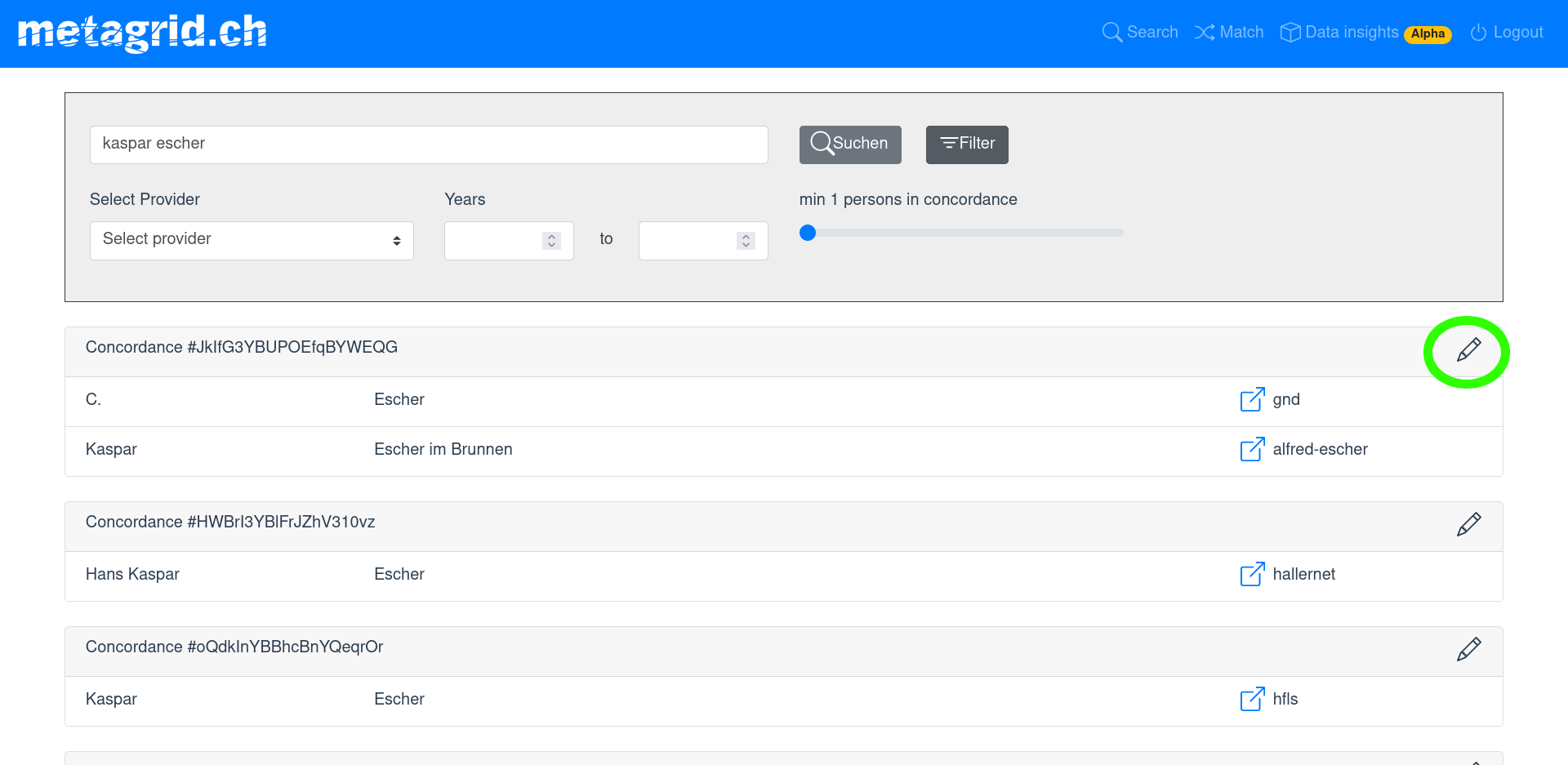The width and height of the screenshot is (1568, 765).
Task: Open Data insights Alpha page
Action: tap(1365, 33)
